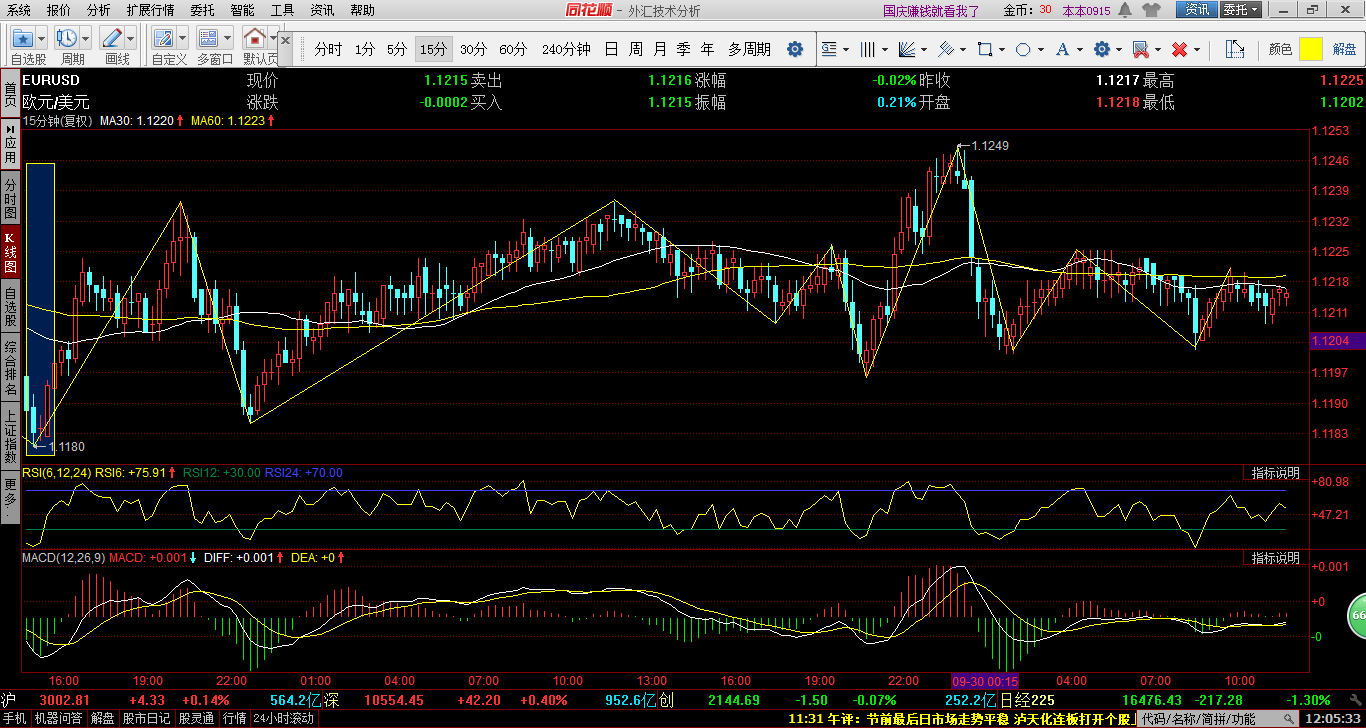Image resolution: width=1366 pixels, height=728 pixels.
Task: Expand dropdown arrow next to 多窗口
Action: coord(228,38)
